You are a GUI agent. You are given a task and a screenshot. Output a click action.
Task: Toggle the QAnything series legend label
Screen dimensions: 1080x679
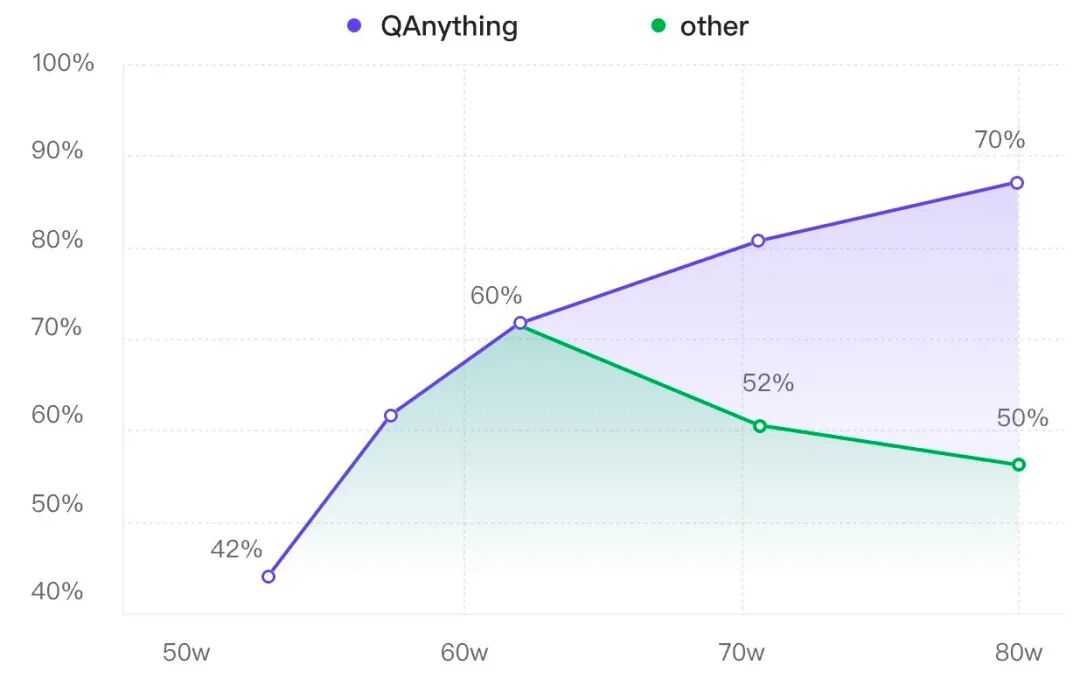[x=449, y=26]
